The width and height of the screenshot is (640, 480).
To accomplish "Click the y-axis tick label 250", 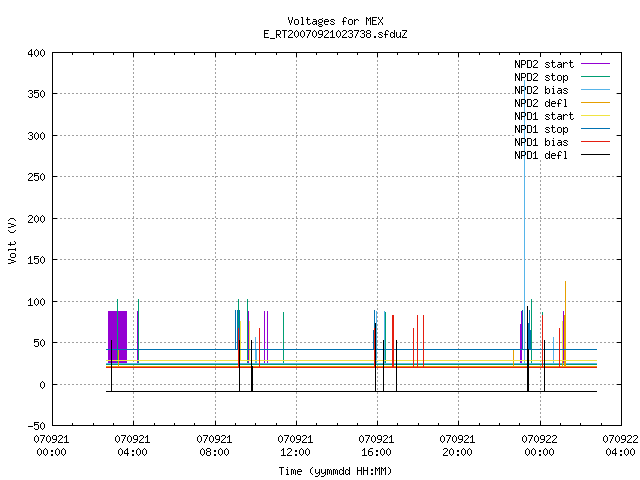I will tap(36, 177).
